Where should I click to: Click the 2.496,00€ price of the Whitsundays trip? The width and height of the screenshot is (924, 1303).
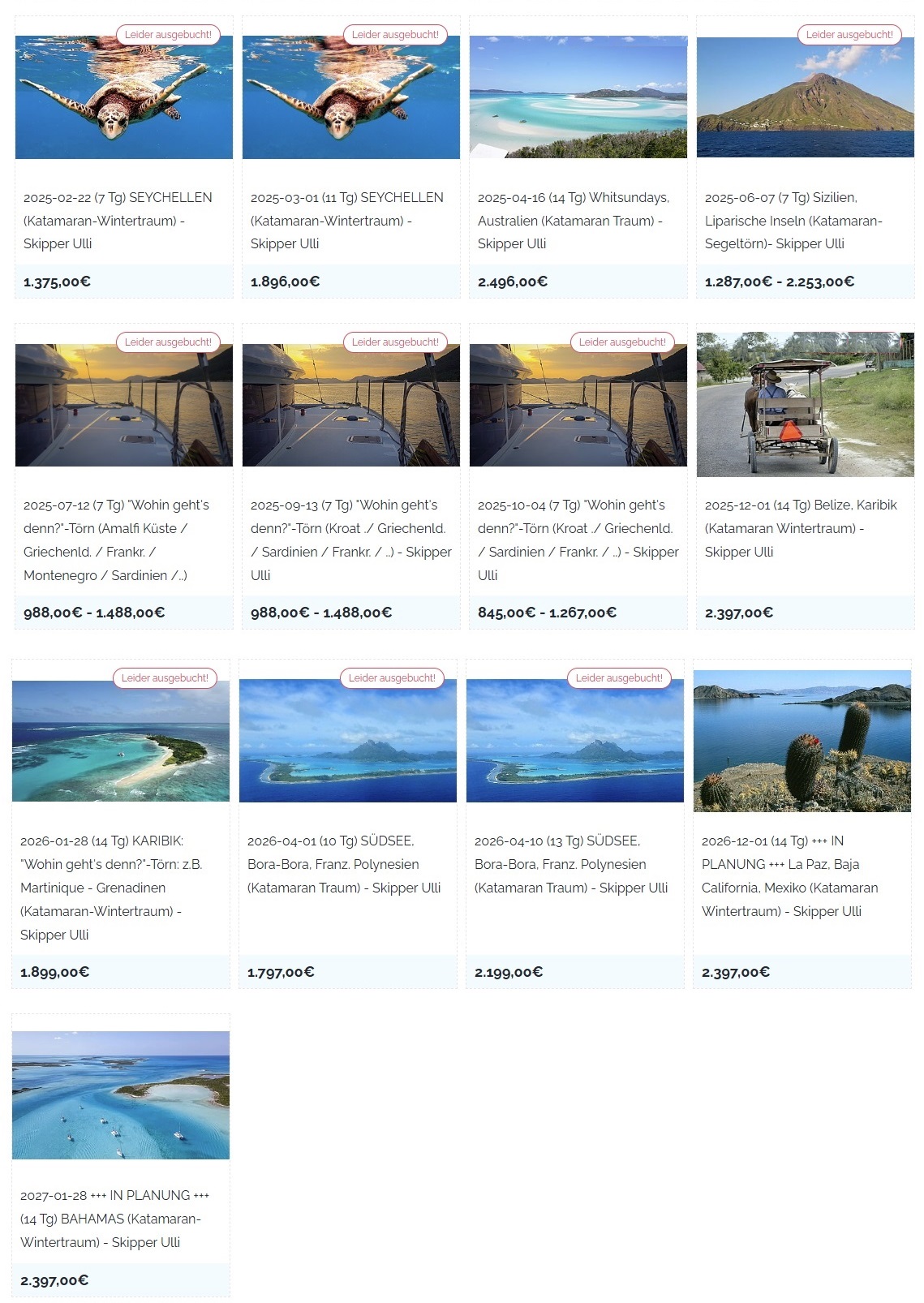pyautogui.click(x=513, y=282)
